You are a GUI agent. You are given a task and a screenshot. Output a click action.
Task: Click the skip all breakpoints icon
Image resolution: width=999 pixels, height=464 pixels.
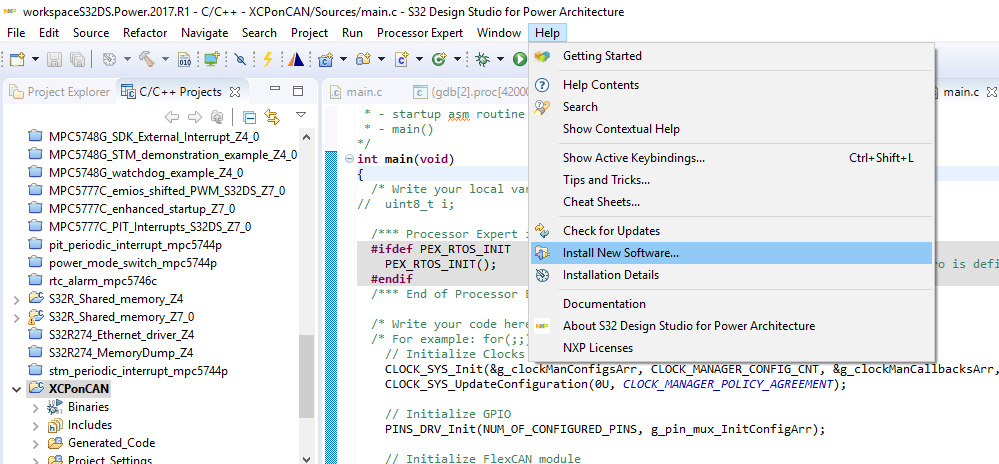point(240,59)
